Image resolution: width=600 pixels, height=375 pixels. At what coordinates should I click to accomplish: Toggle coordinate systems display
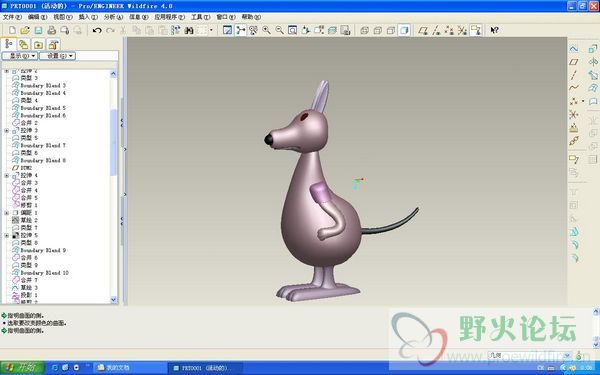pyautogui.click(x=462, y=30)
